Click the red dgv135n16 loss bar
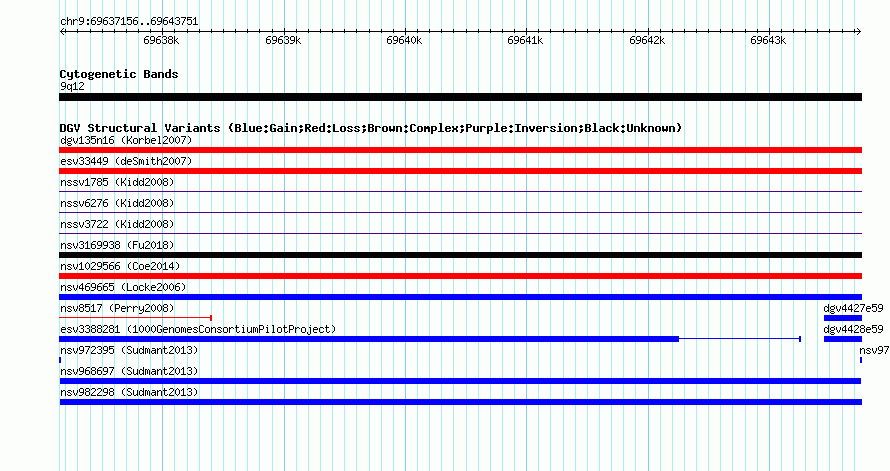This screenshot has width=890, height=471. pos(460,150)
